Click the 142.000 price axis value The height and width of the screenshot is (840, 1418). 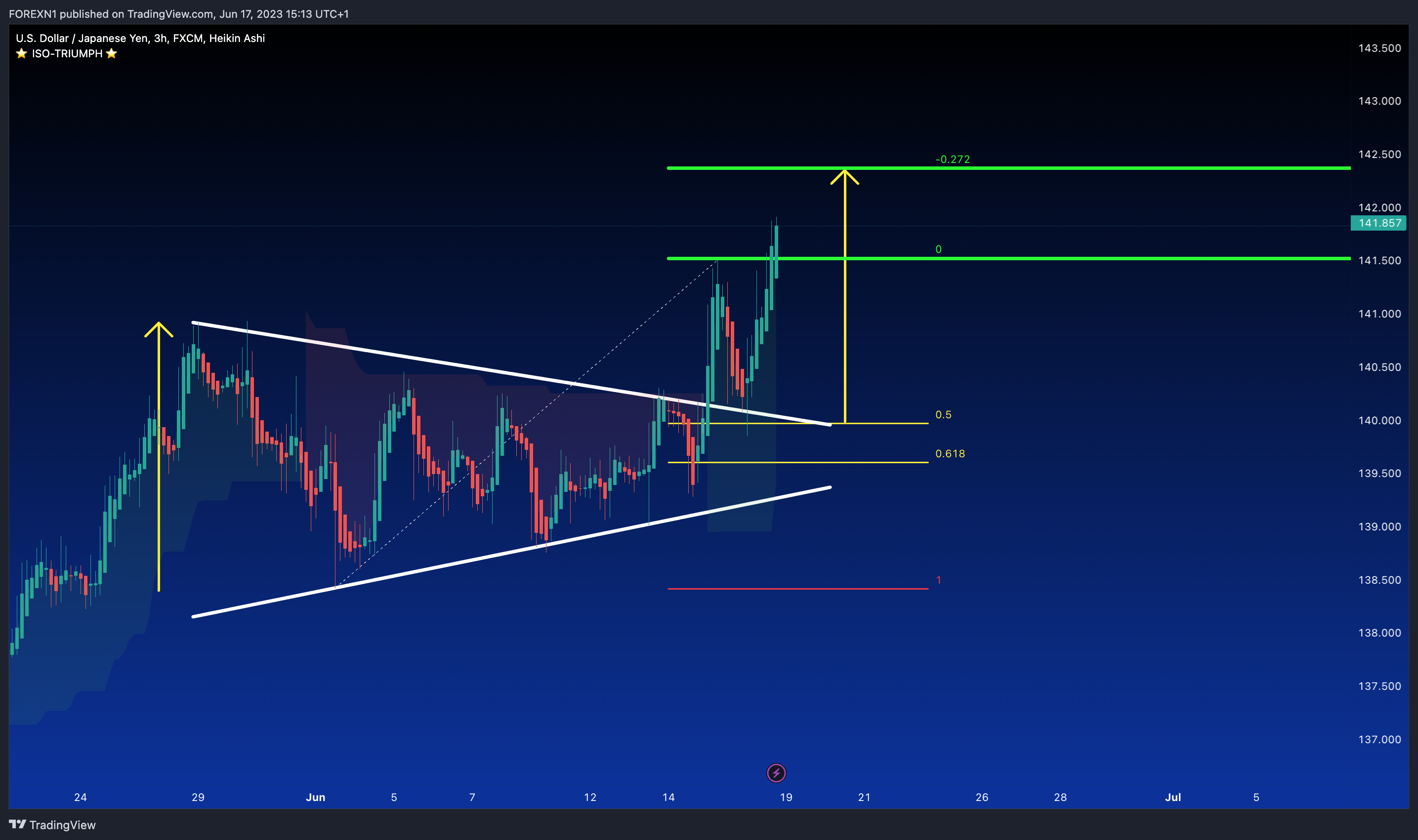pyautogui.click(x=1379, y=208)
